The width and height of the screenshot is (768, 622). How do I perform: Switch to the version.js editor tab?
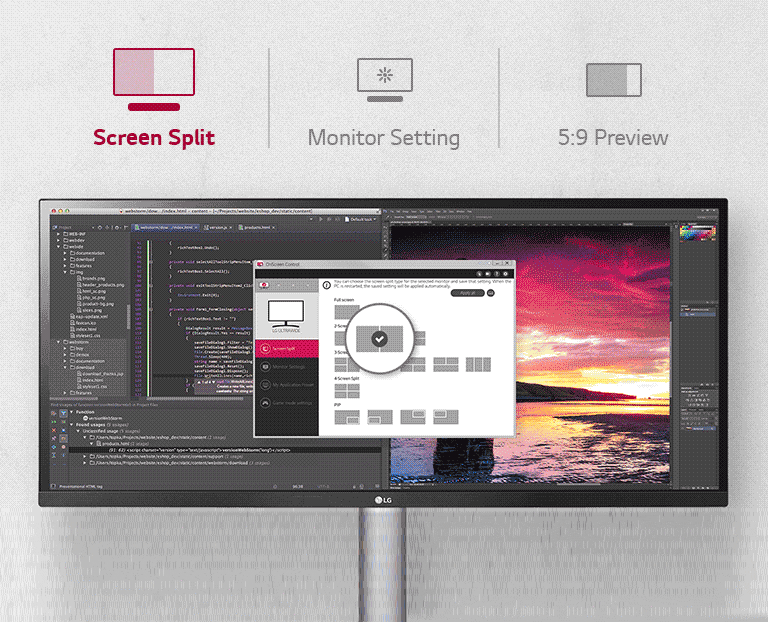click(216, 227)
